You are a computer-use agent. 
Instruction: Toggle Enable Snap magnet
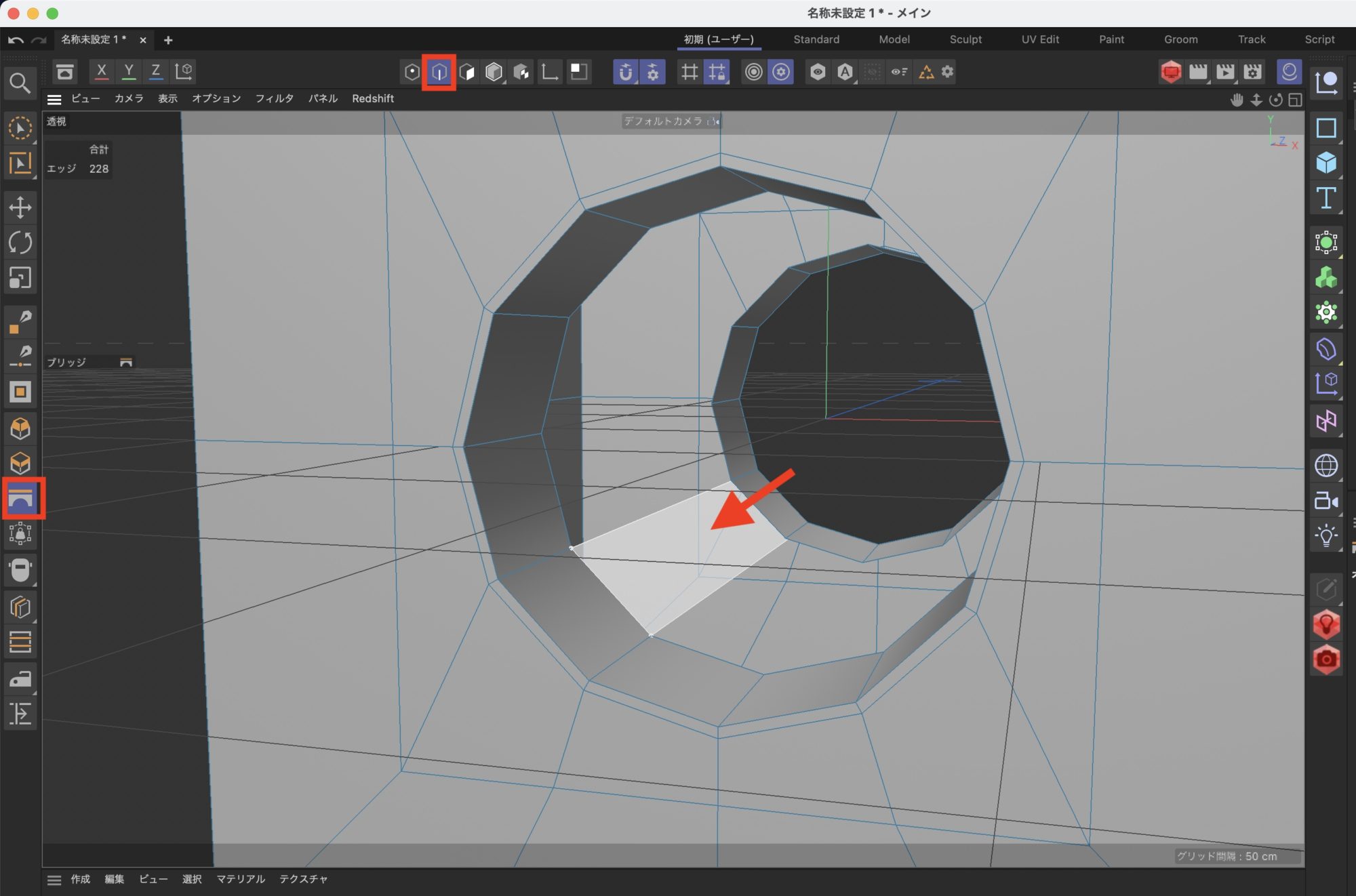point(625,72)
